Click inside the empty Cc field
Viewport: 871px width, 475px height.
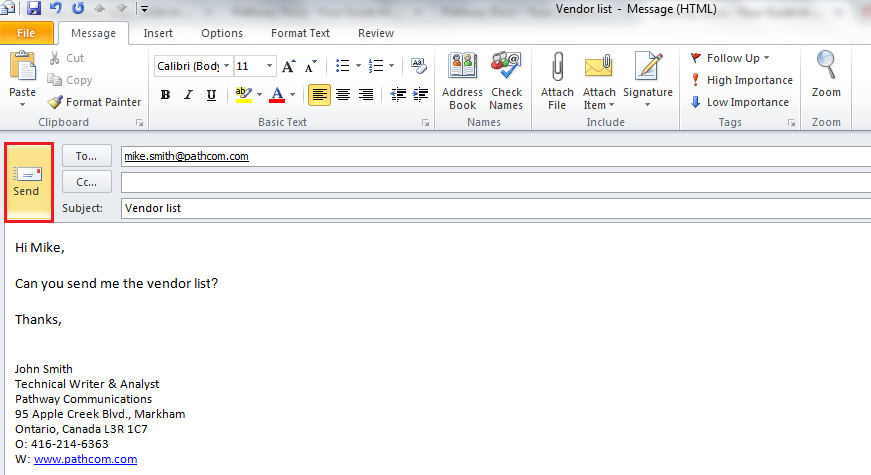(x=495, y=182)
